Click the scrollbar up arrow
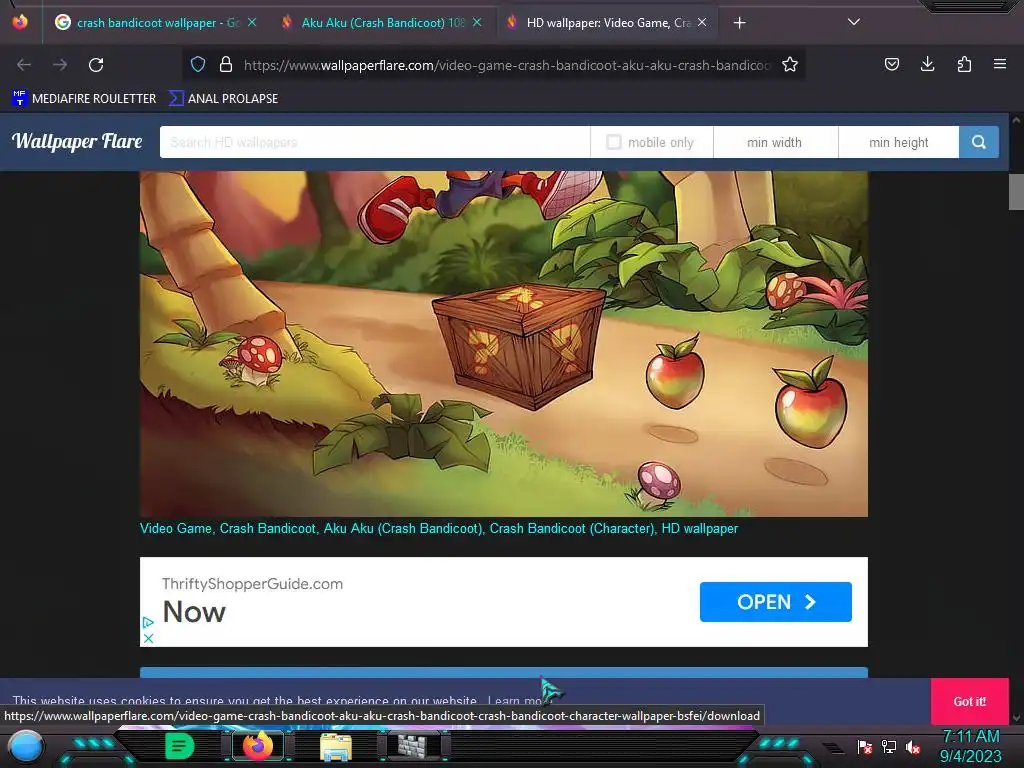Image resolution: width=1024 pixels, height=768 pixels. 1016,120
